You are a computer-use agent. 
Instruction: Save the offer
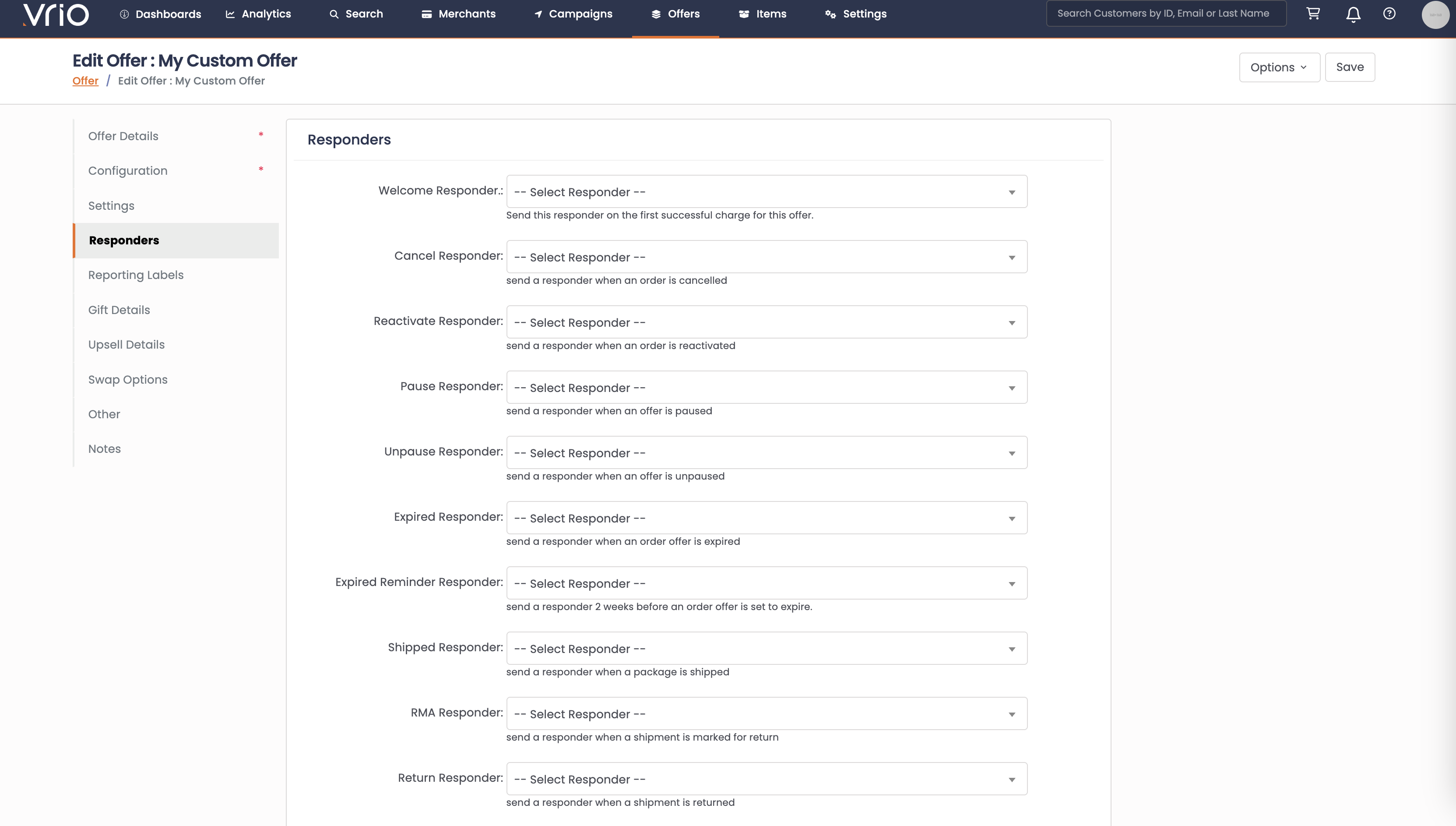click(1350, 67)
